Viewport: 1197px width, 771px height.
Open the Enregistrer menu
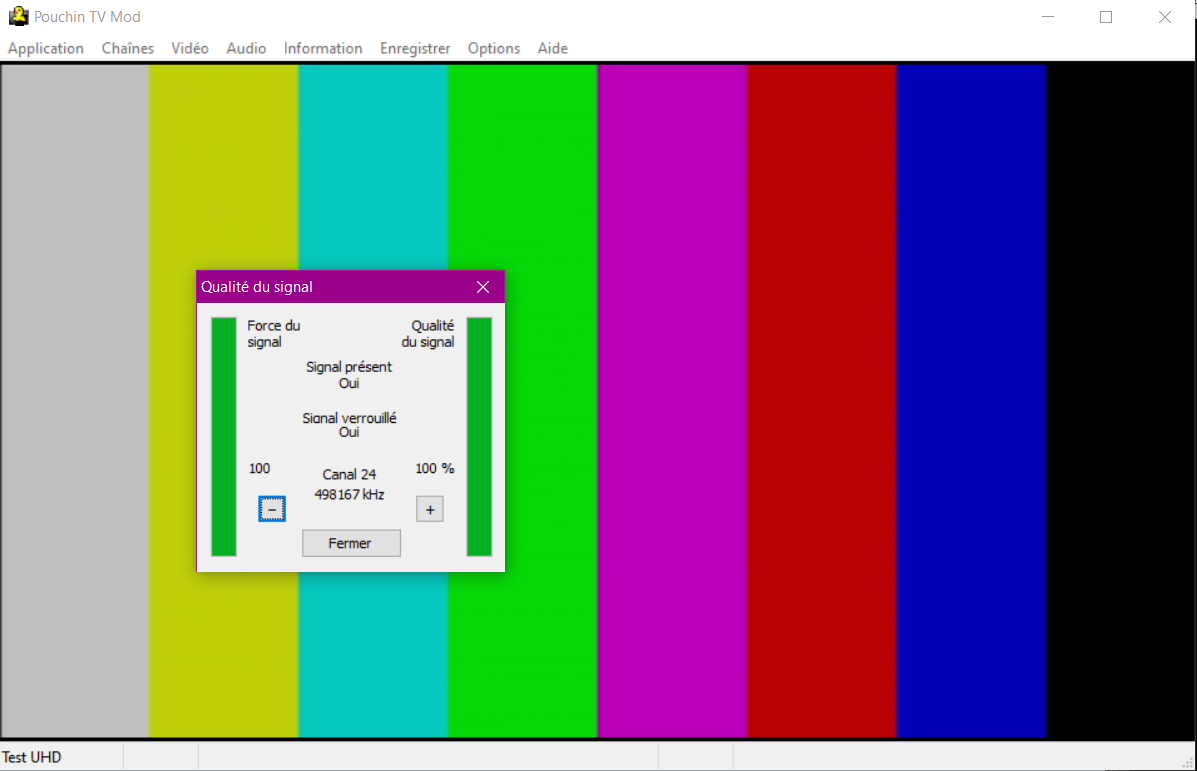coord(415,48)
